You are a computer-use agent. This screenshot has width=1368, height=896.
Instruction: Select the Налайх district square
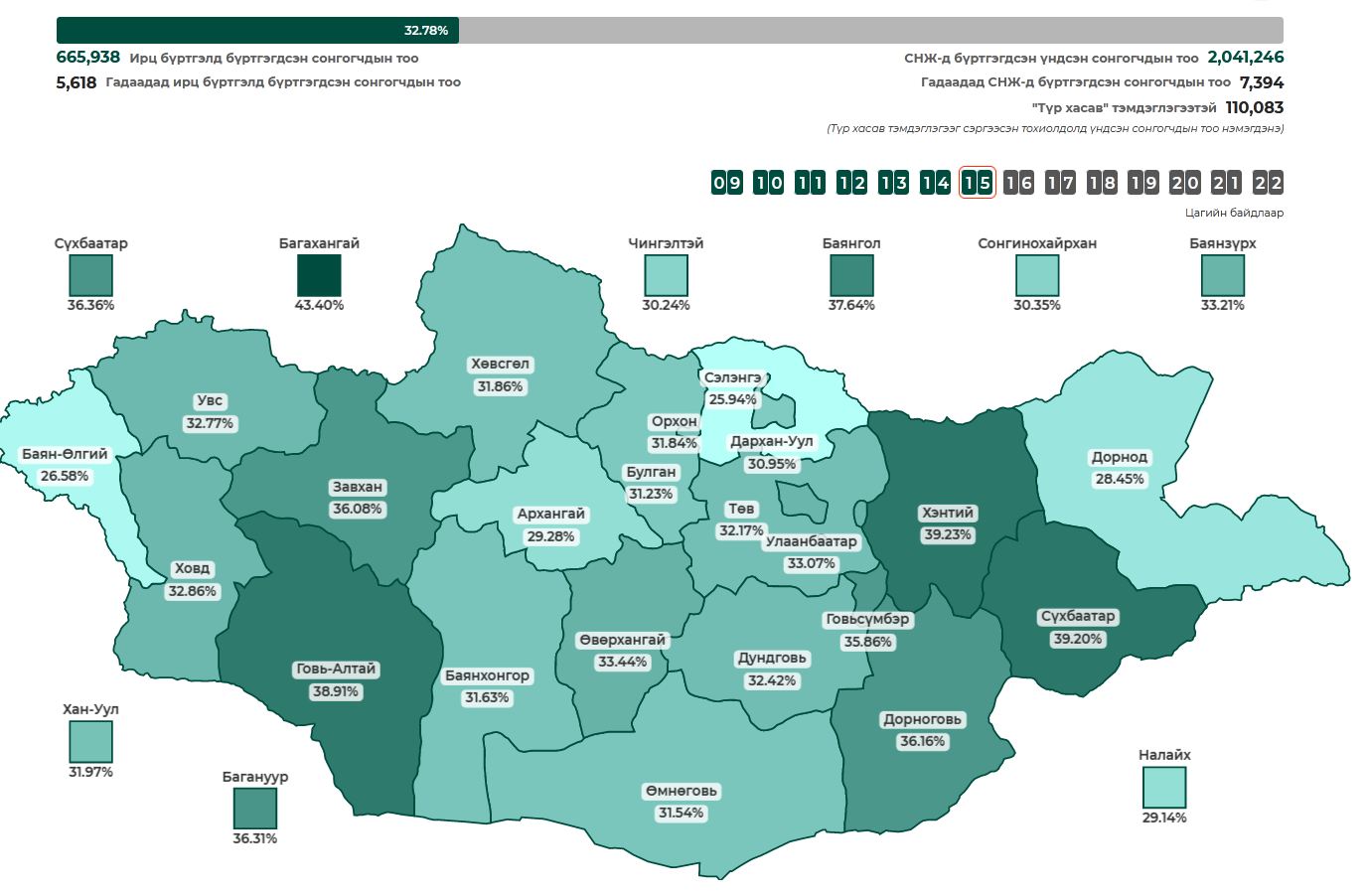tap(1164, 788)
